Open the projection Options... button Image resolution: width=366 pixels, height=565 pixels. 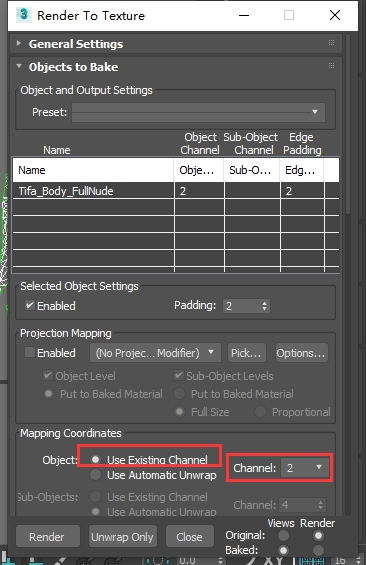pyautogui.click(x=301, y=353)
